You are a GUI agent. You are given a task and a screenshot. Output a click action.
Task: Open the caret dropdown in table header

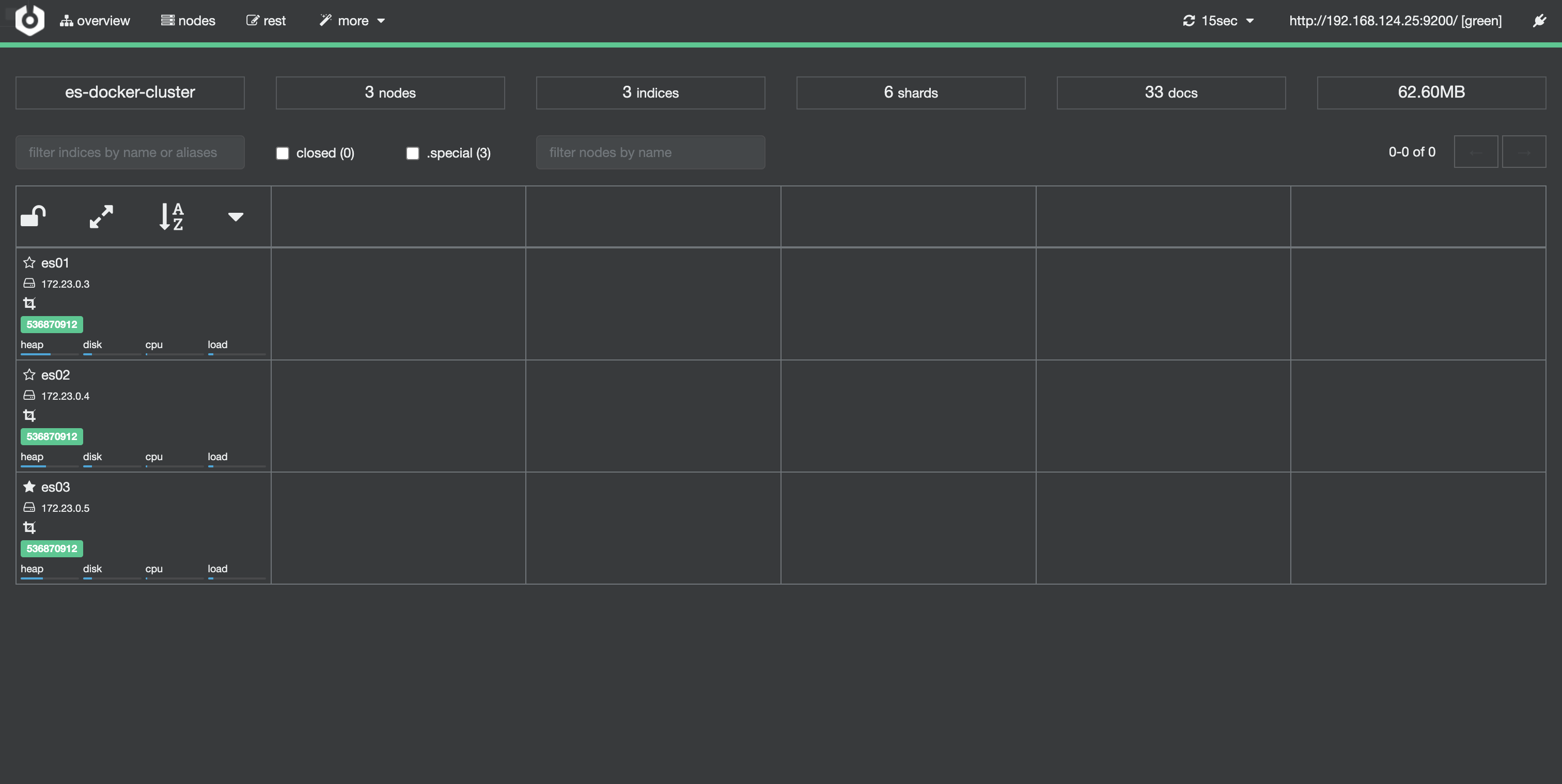(x=236, y=216)
